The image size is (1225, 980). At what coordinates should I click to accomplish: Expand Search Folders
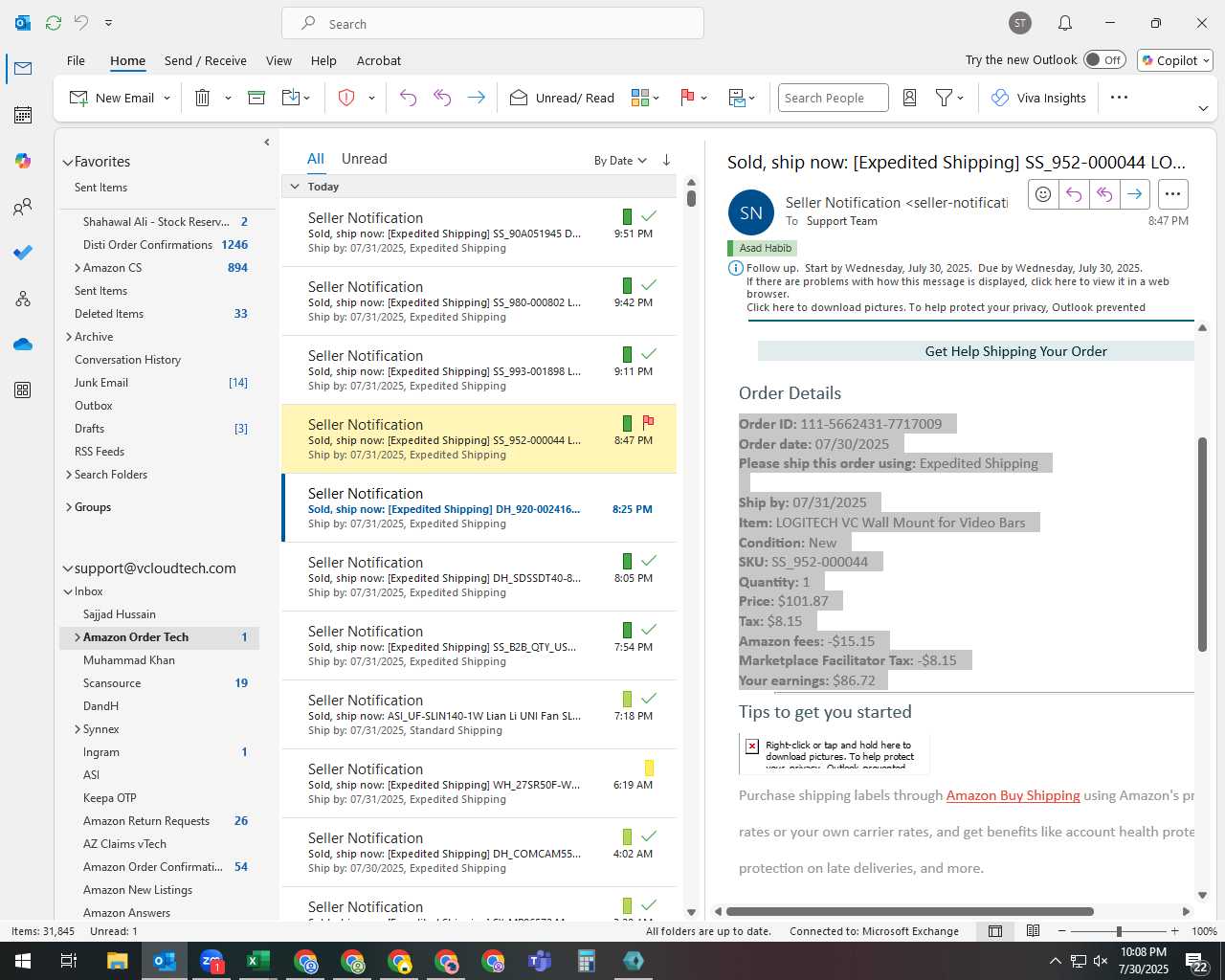tap(69, 475)
